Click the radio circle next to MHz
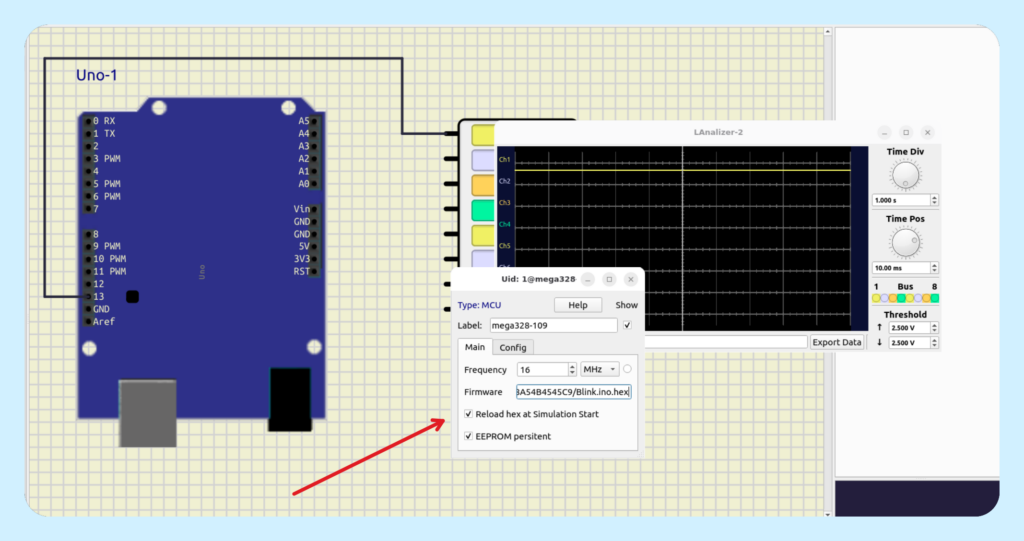Image resolution: width=1024 pixels, height=541 pixels. click(x=627, y=369)
